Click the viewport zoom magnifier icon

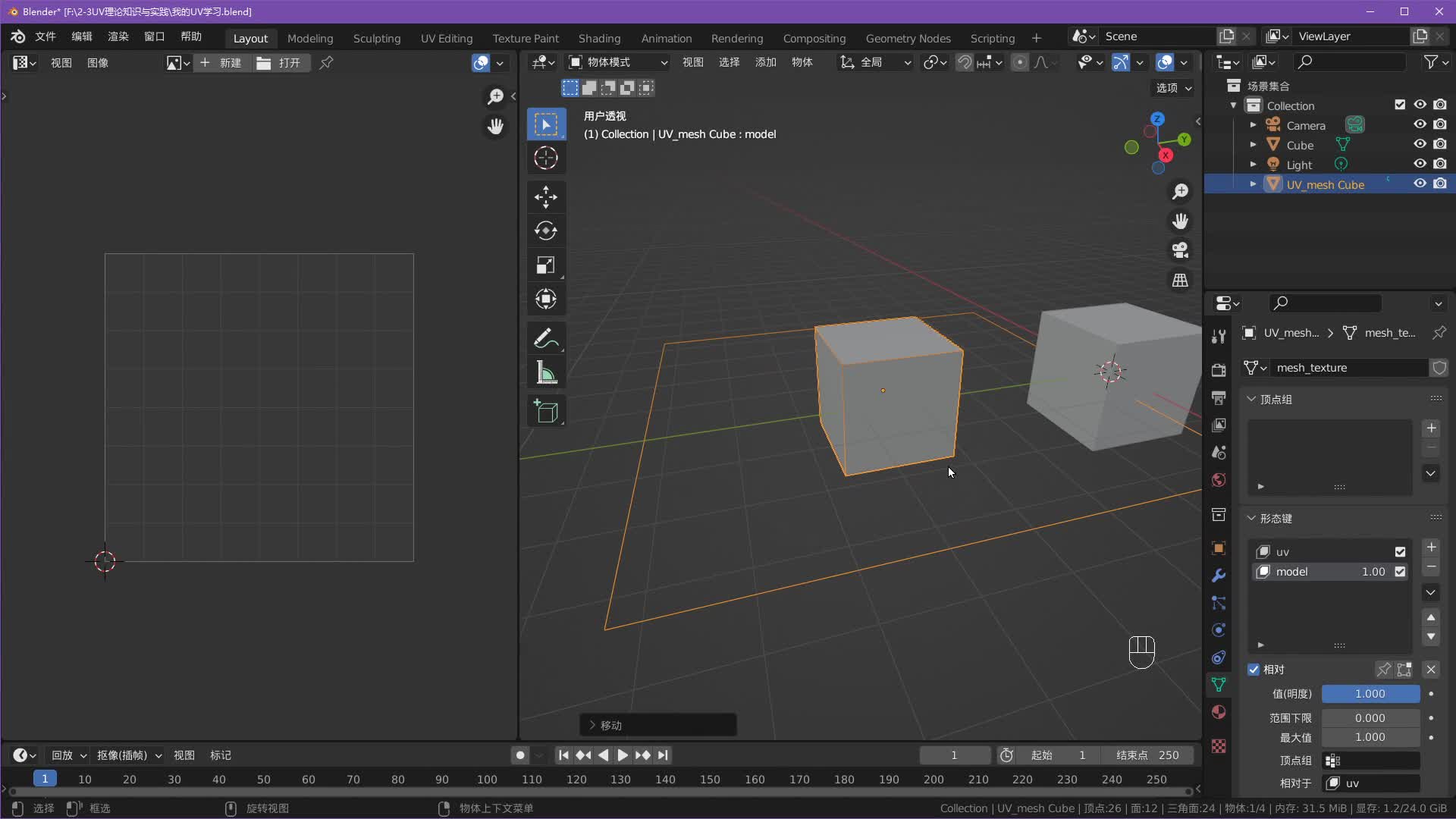point(1180,192)
